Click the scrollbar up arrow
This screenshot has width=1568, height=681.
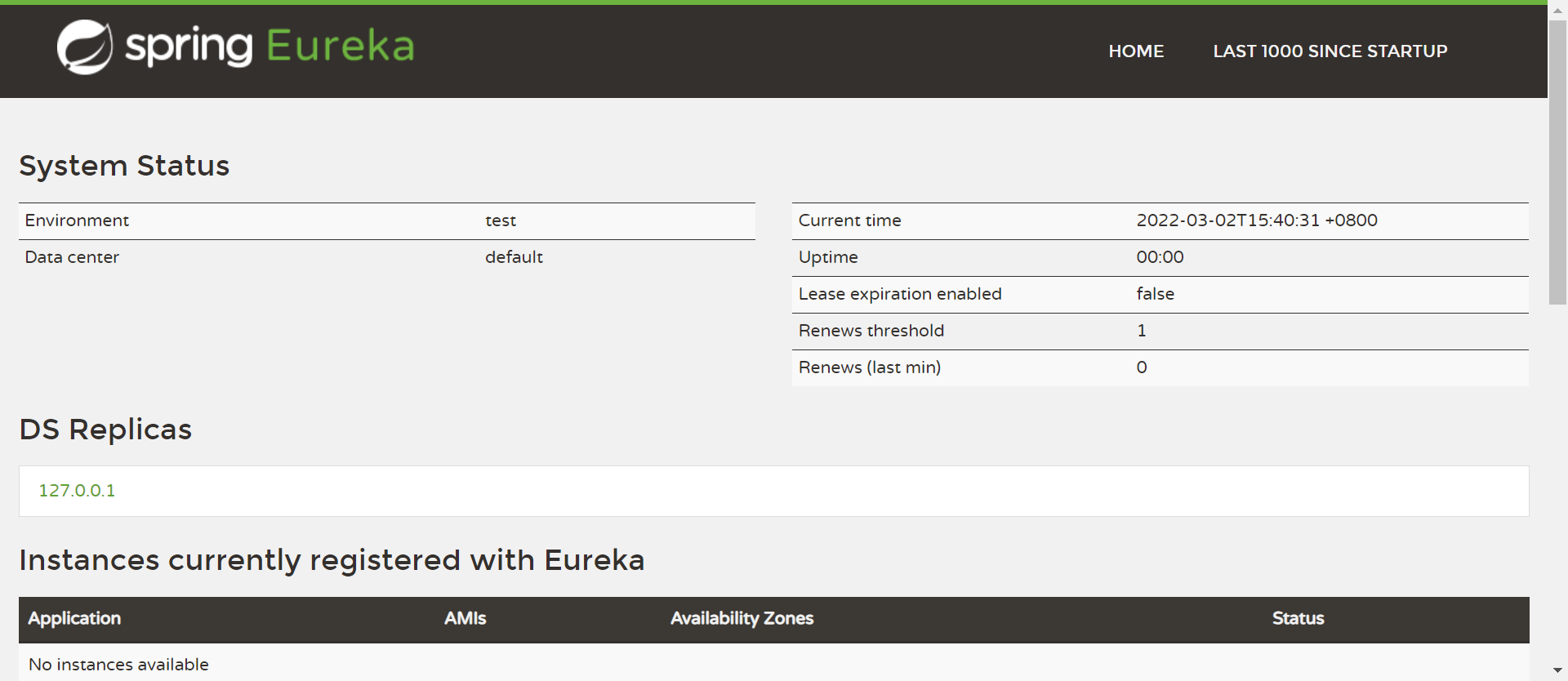pos(1557,11)
